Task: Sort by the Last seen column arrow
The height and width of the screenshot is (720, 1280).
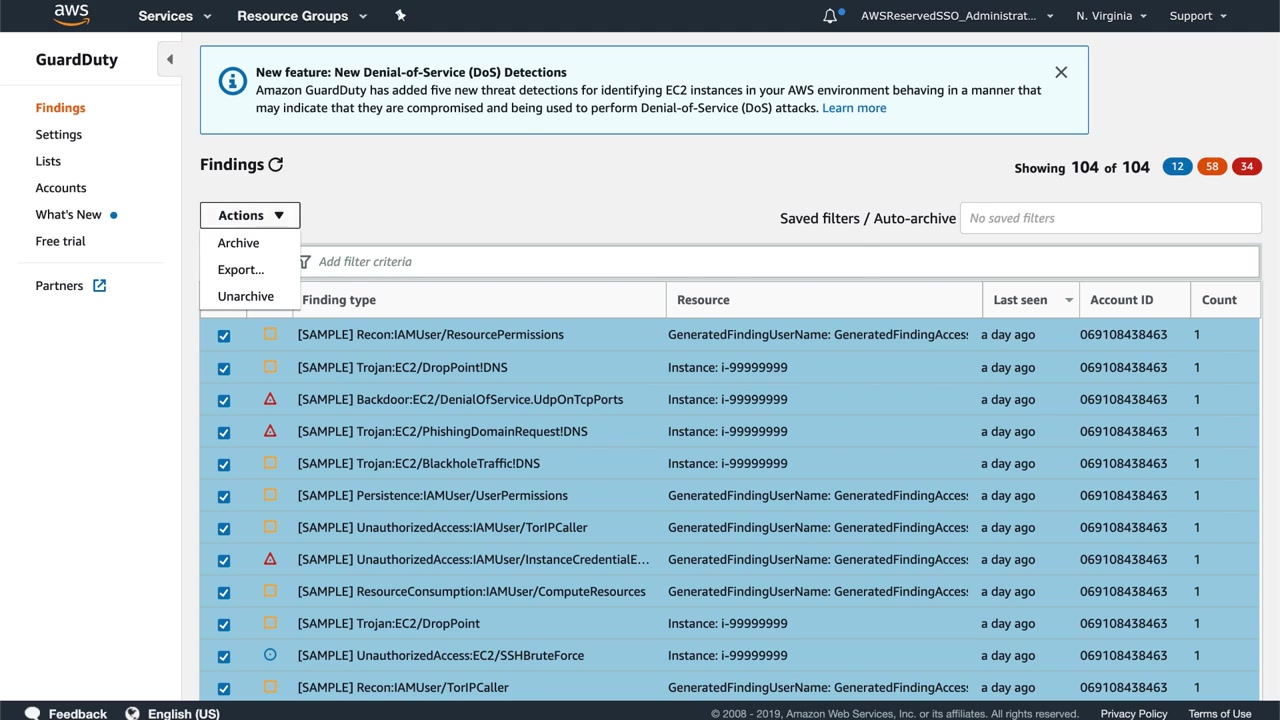Action: [x=1068, y=300]
